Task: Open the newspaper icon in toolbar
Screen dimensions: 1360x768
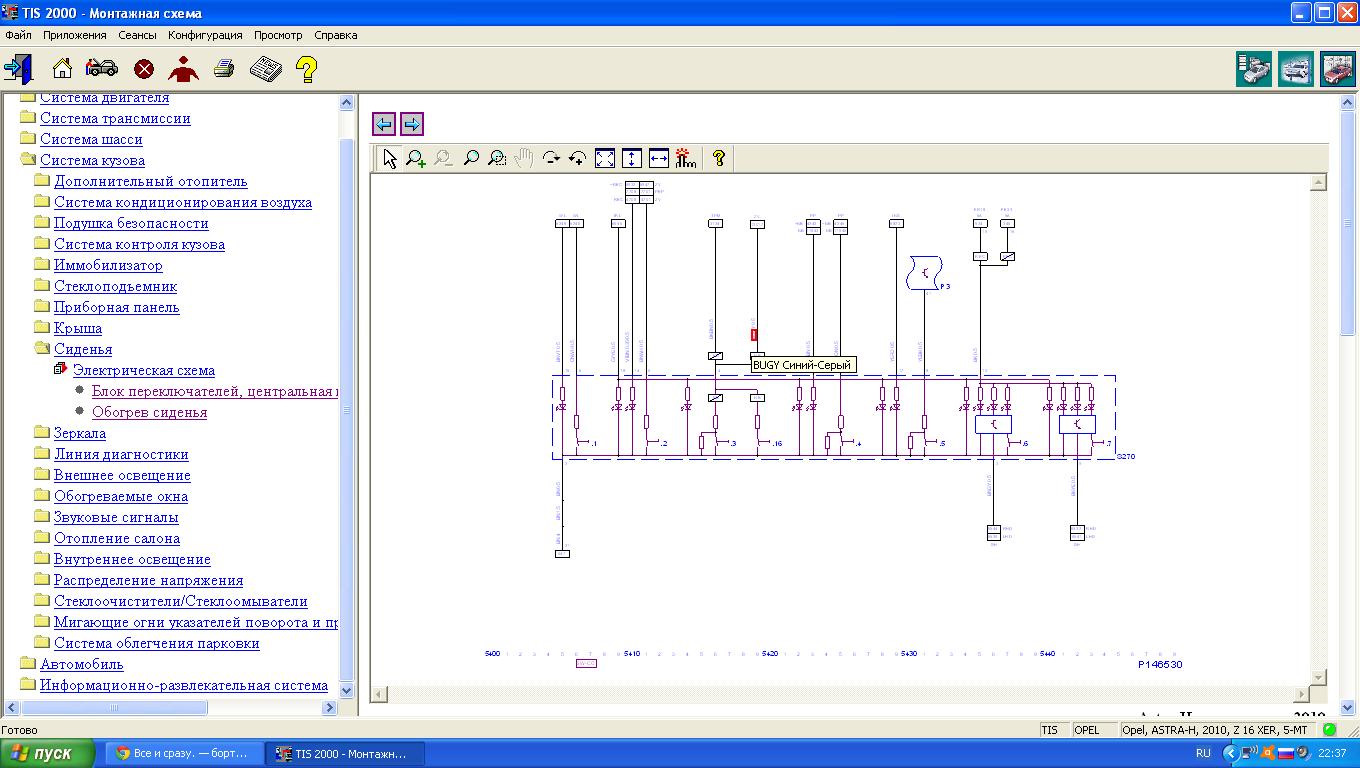Action: pos(265,69)
